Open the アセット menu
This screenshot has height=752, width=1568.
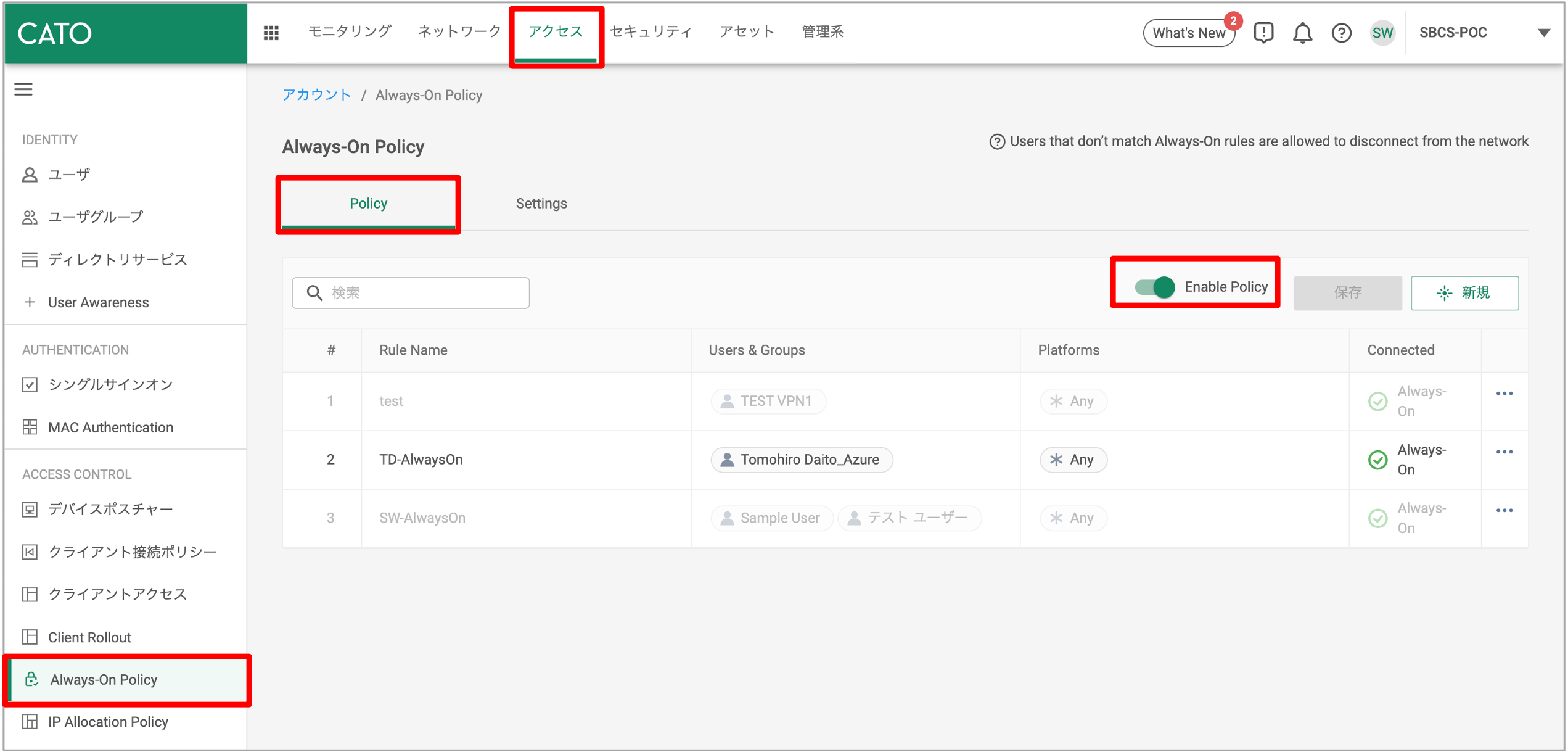[747, 31]
